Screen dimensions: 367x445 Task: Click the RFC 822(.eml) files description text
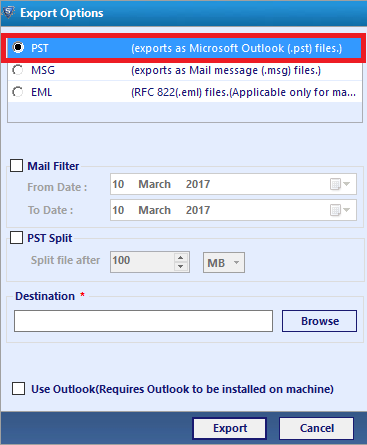coord(243,92)
